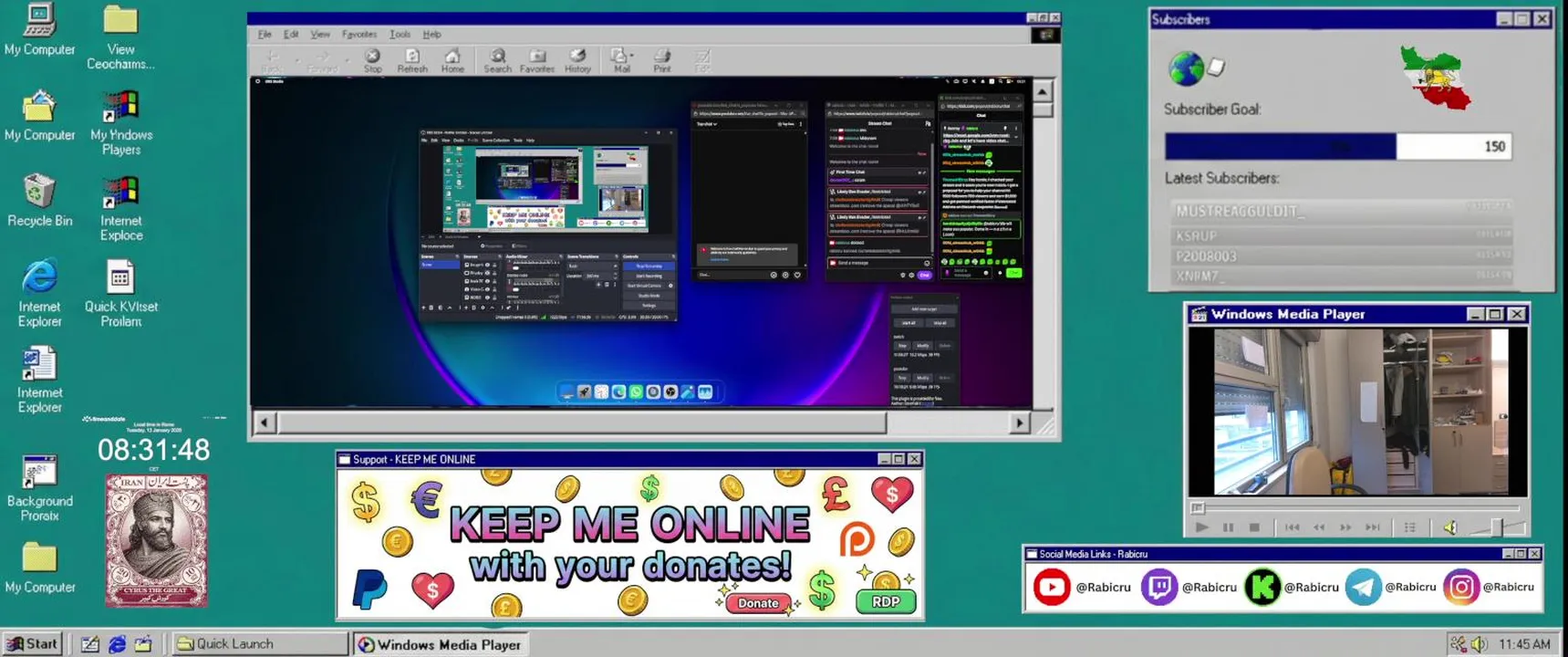Click the Twitch icon in Social Media Links
The image size is (1568, 657).
[1158, 587]
